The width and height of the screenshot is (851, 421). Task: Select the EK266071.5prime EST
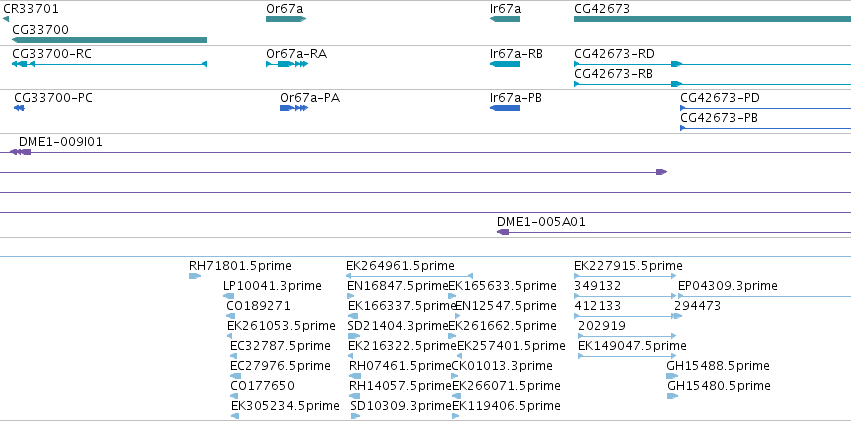(x=455, y=396)
